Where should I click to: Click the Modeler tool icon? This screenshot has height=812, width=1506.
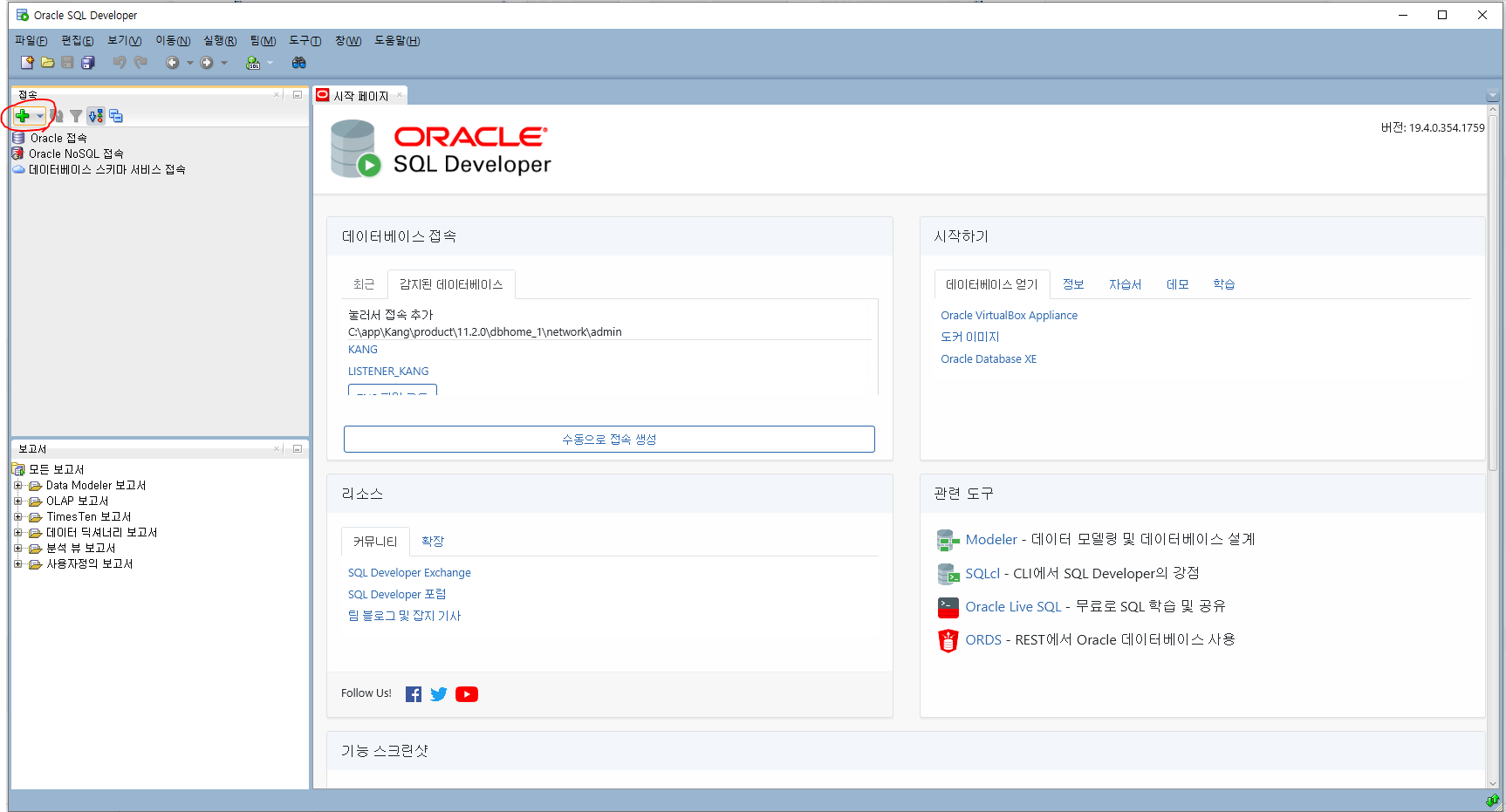pyautogui.click(x=948, y=540)
